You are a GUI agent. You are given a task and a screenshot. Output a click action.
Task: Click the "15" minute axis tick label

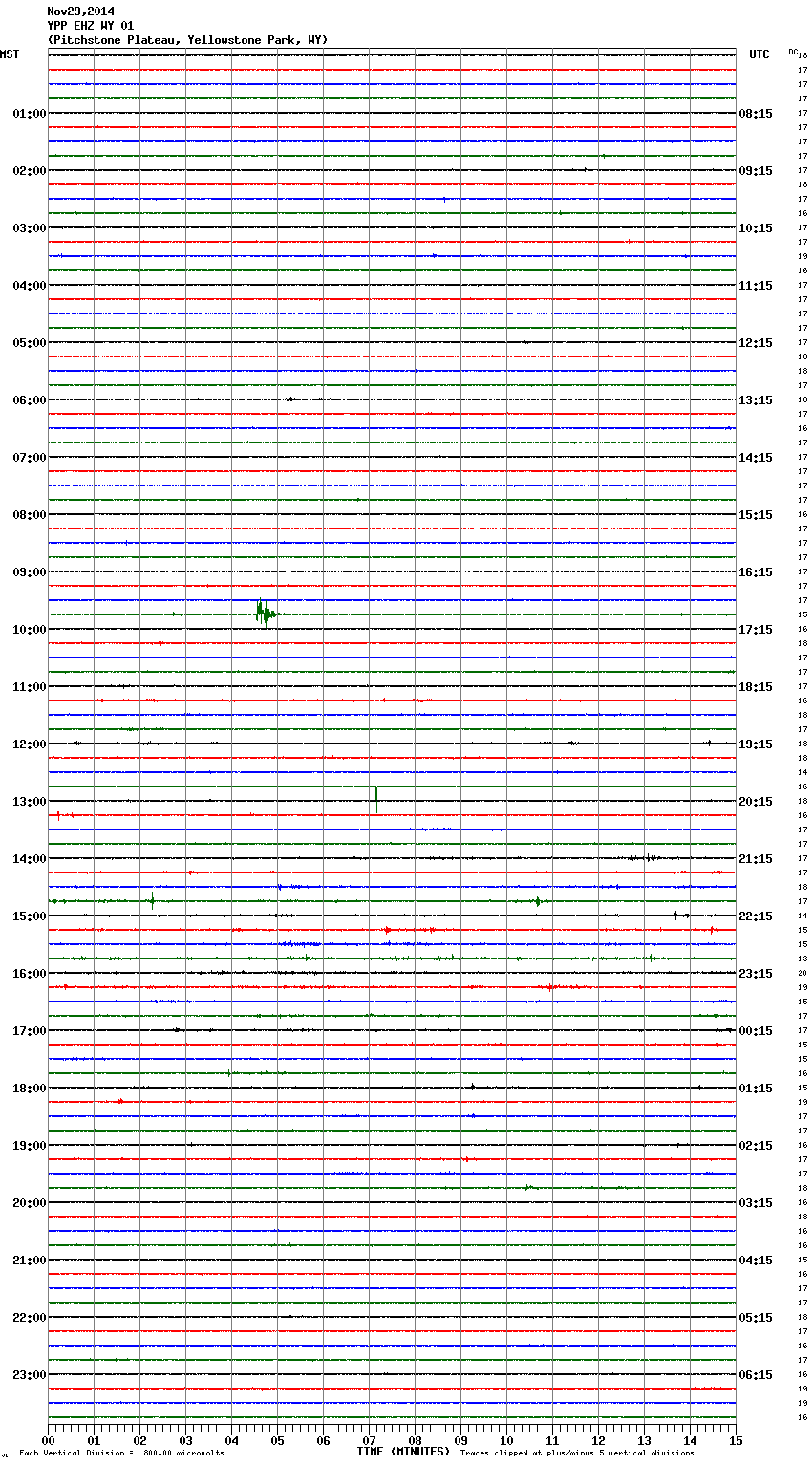point(736,1440)
